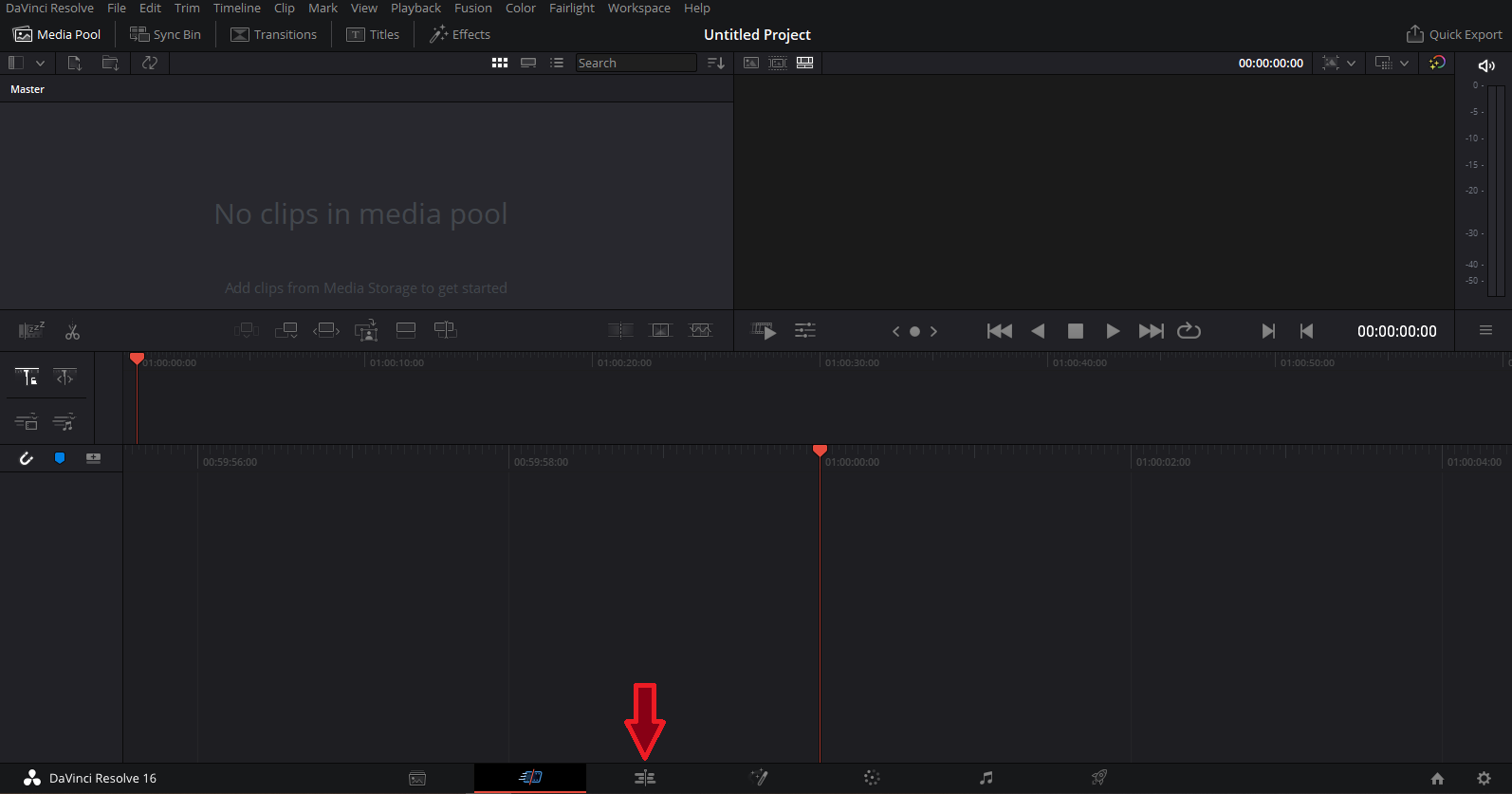Click viewer timecode 00:00:00:00 at top
This screenshot has width=1512, height=794.
[1270, 63]
